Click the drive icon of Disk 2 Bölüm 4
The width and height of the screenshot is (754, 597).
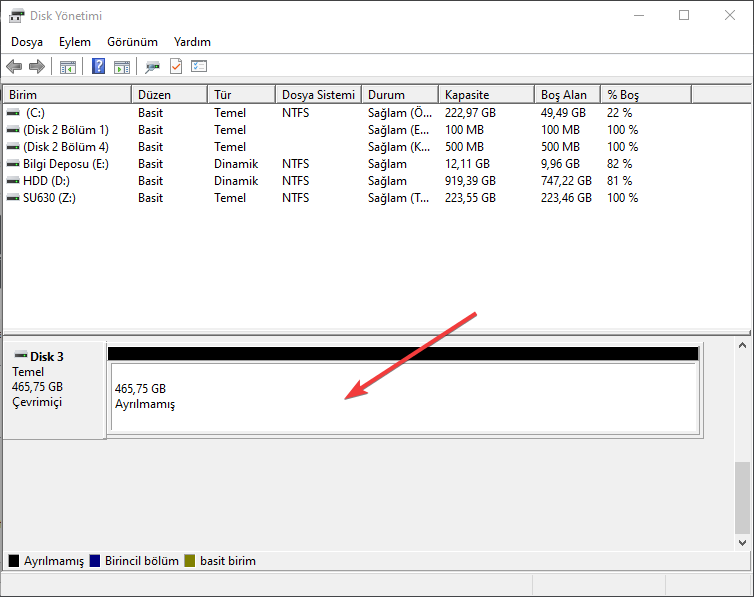[13, 147]
